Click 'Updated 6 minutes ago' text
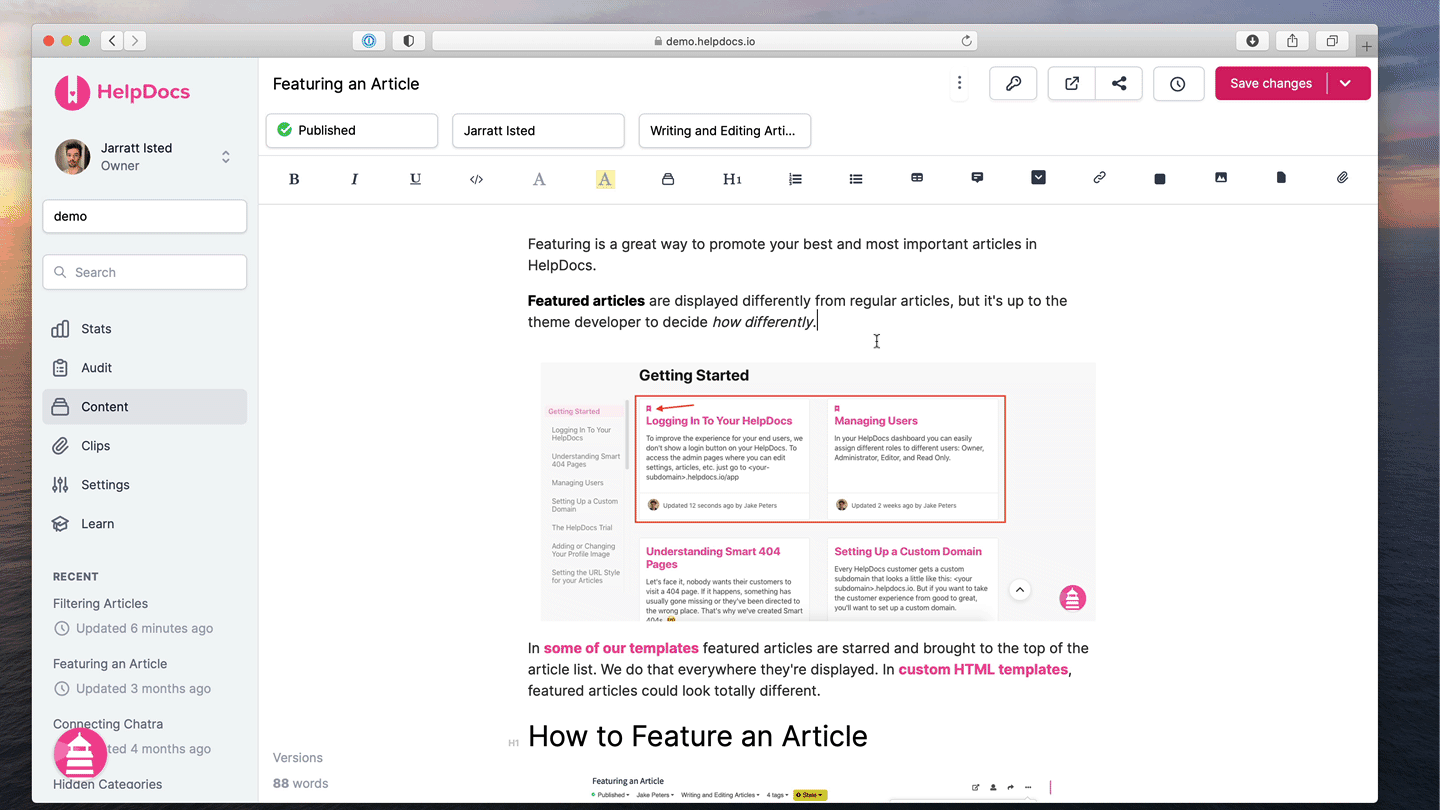 [147, 628]
